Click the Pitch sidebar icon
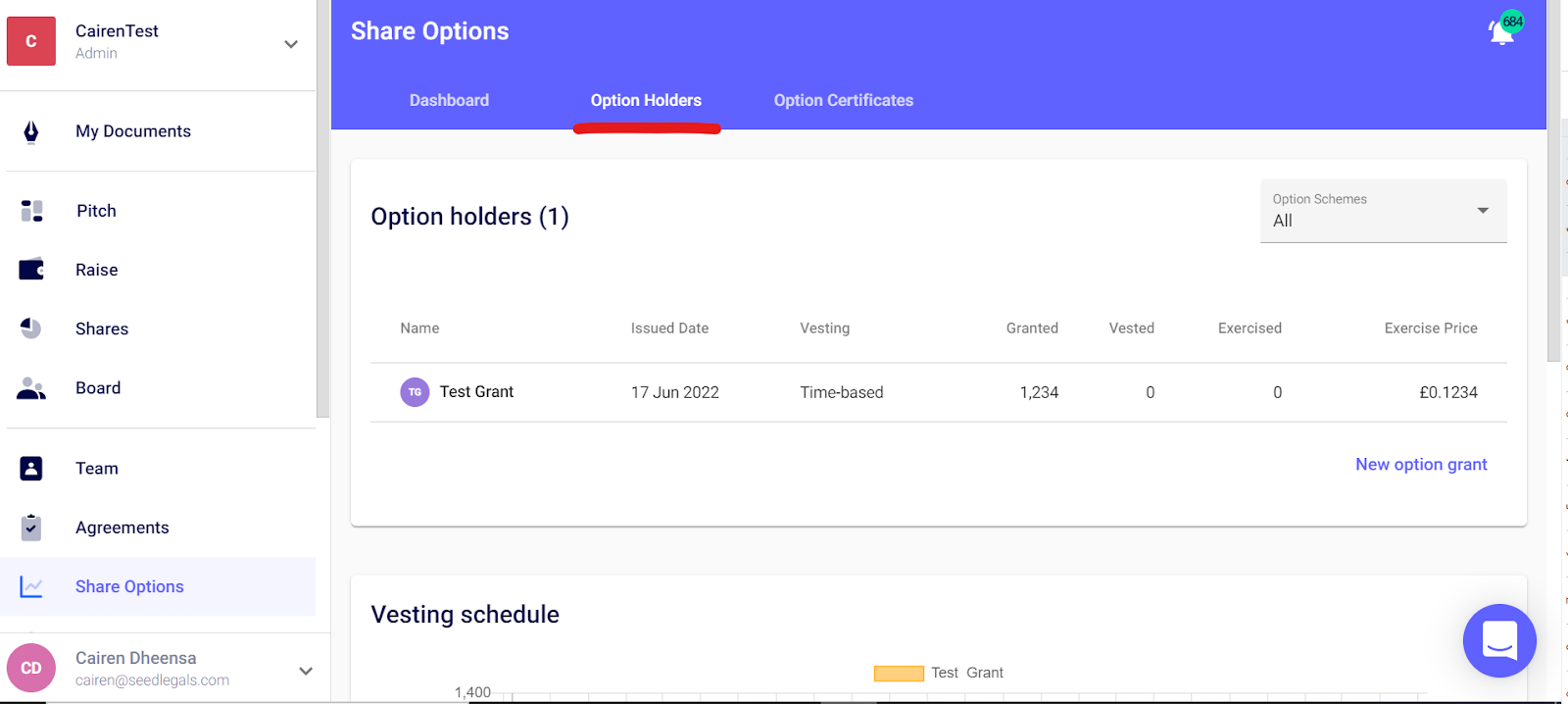 pyautogui.click(x=31, y=211)
